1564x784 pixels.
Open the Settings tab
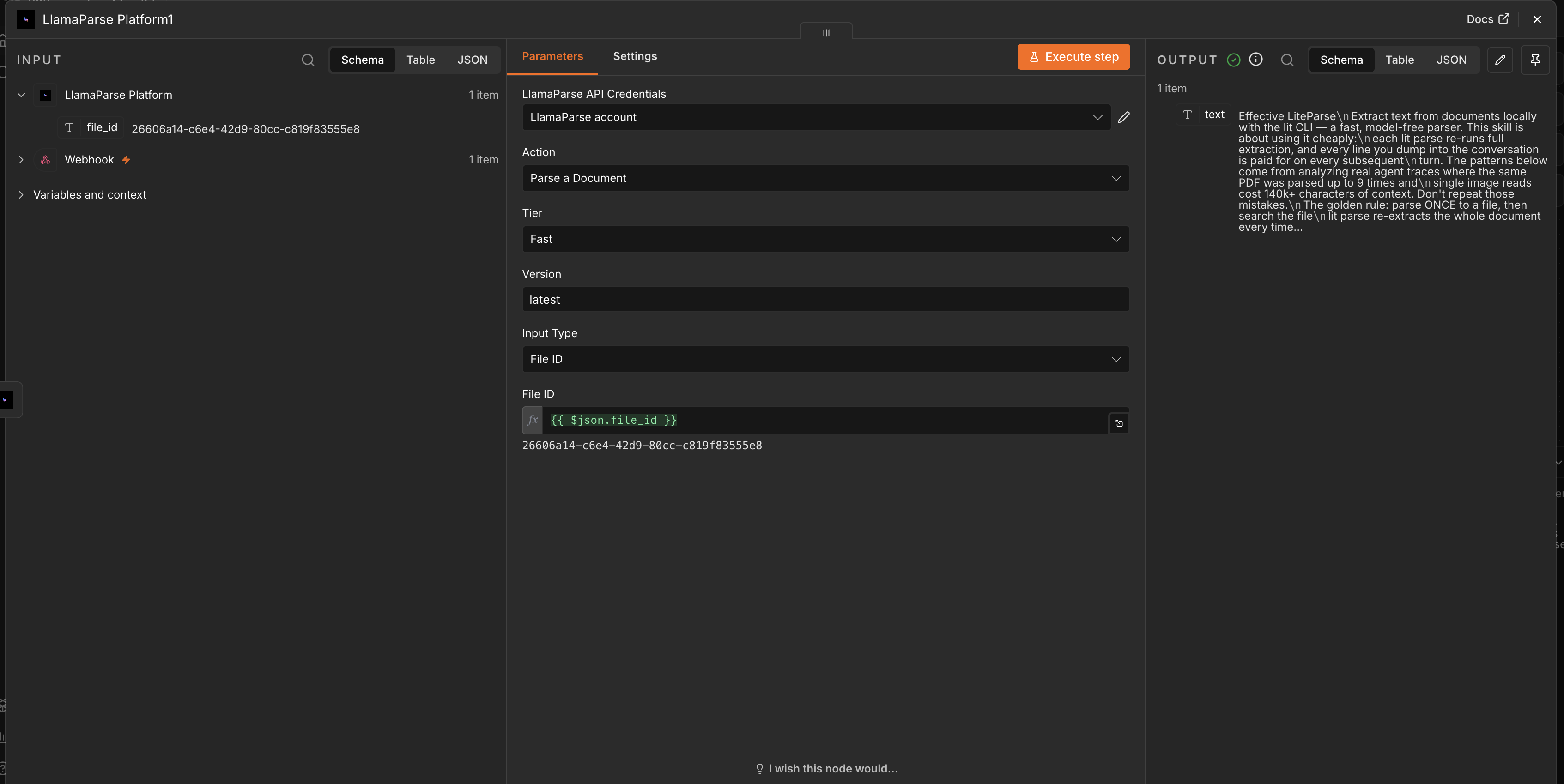click(x=635, y=56)
